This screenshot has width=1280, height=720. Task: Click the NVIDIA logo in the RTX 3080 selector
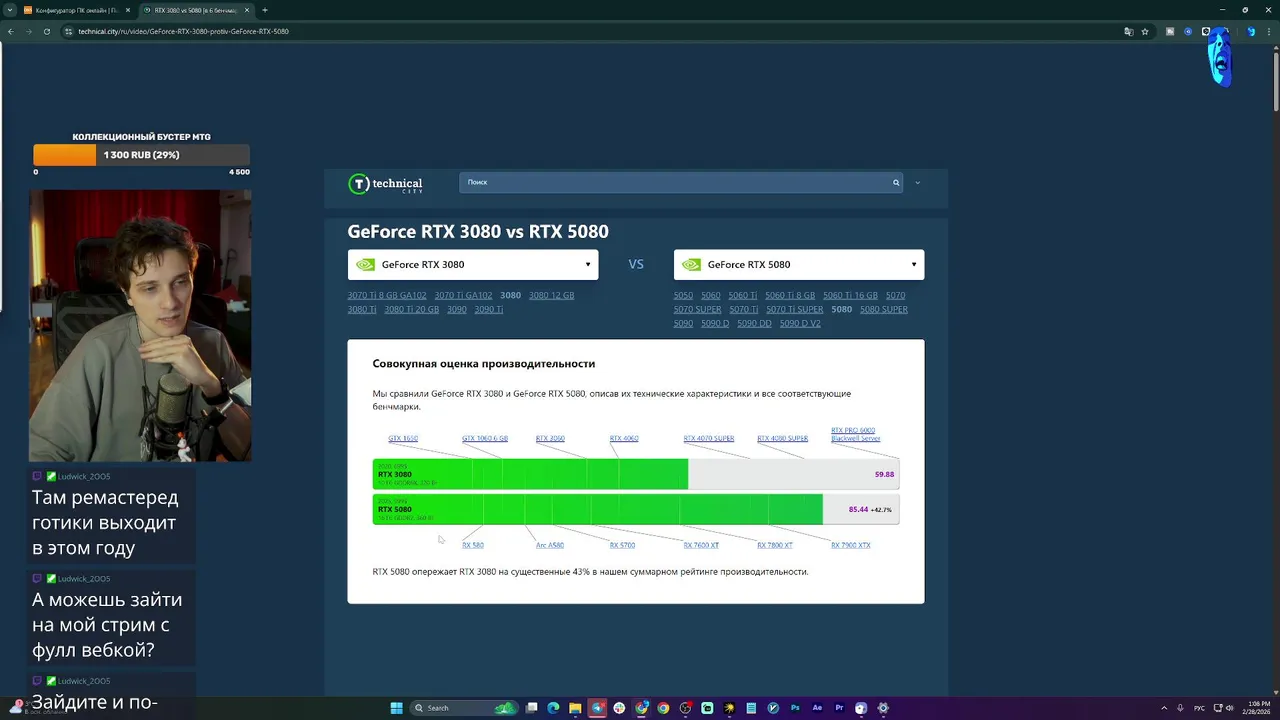366,265
